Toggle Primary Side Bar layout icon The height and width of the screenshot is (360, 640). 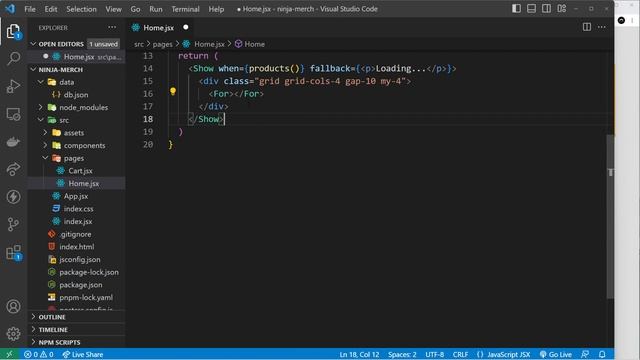516,9
